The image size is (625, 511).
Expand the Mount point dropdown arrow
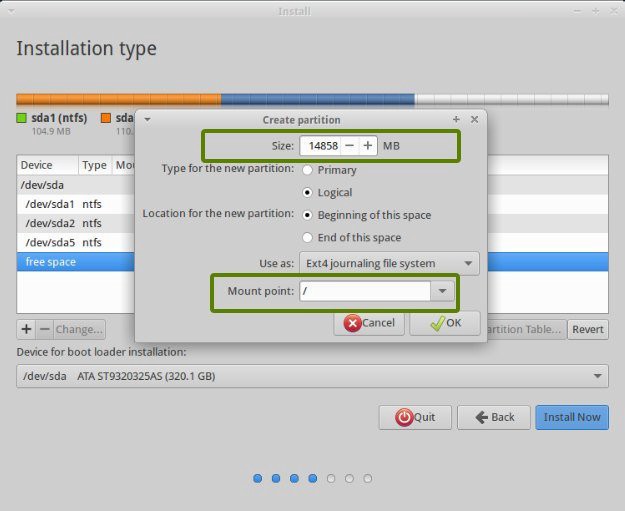point(443,291)
